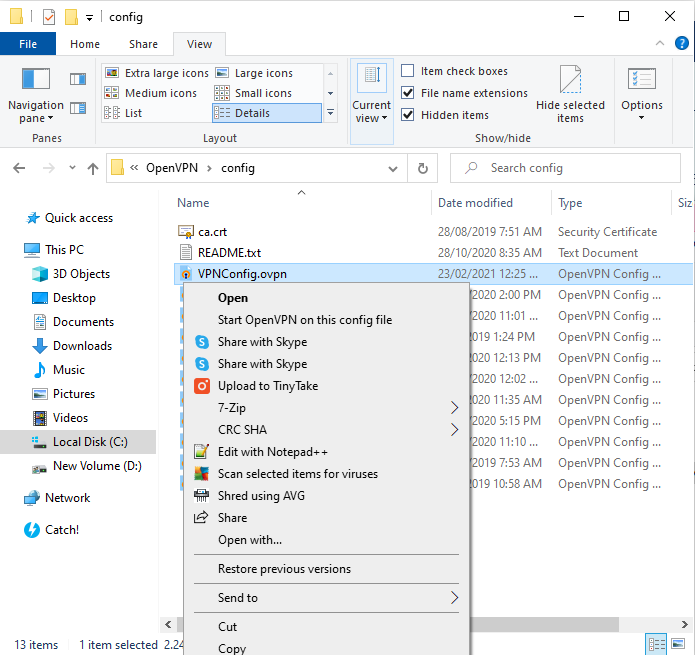The width and height of the screenshot is (695, 655).
Task: Click the 3D Objects folder icon
Action: 40,274
